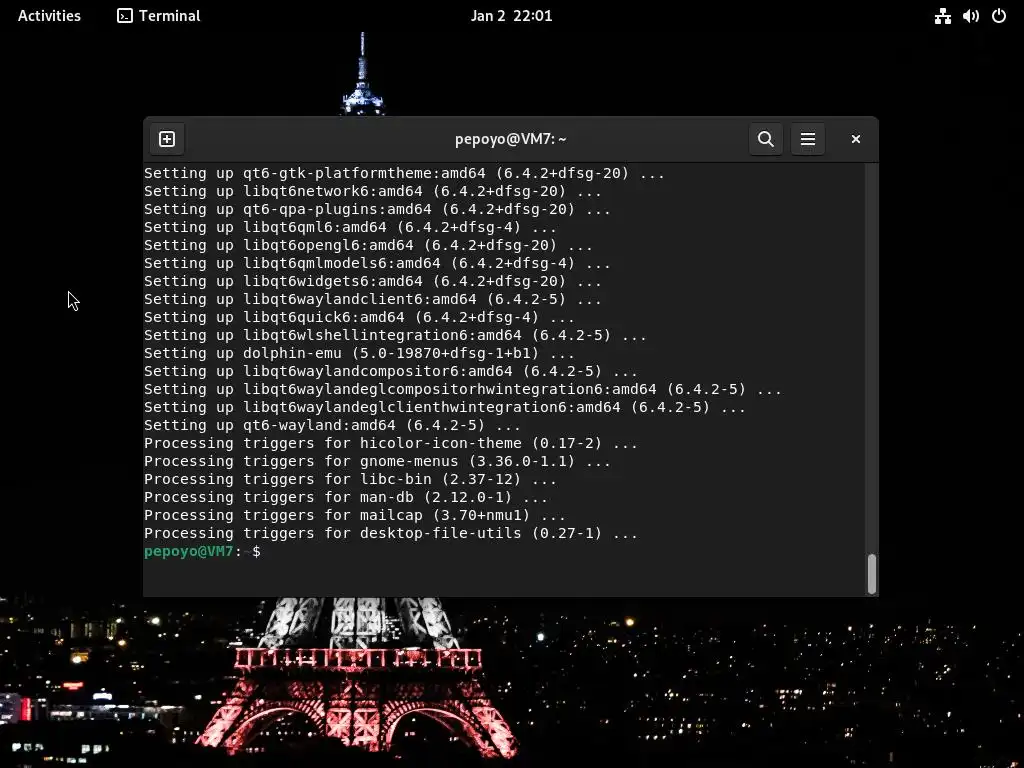
Task: Click the pepoyo@VM7 shell prompt
Action: [x=202, y=551]
